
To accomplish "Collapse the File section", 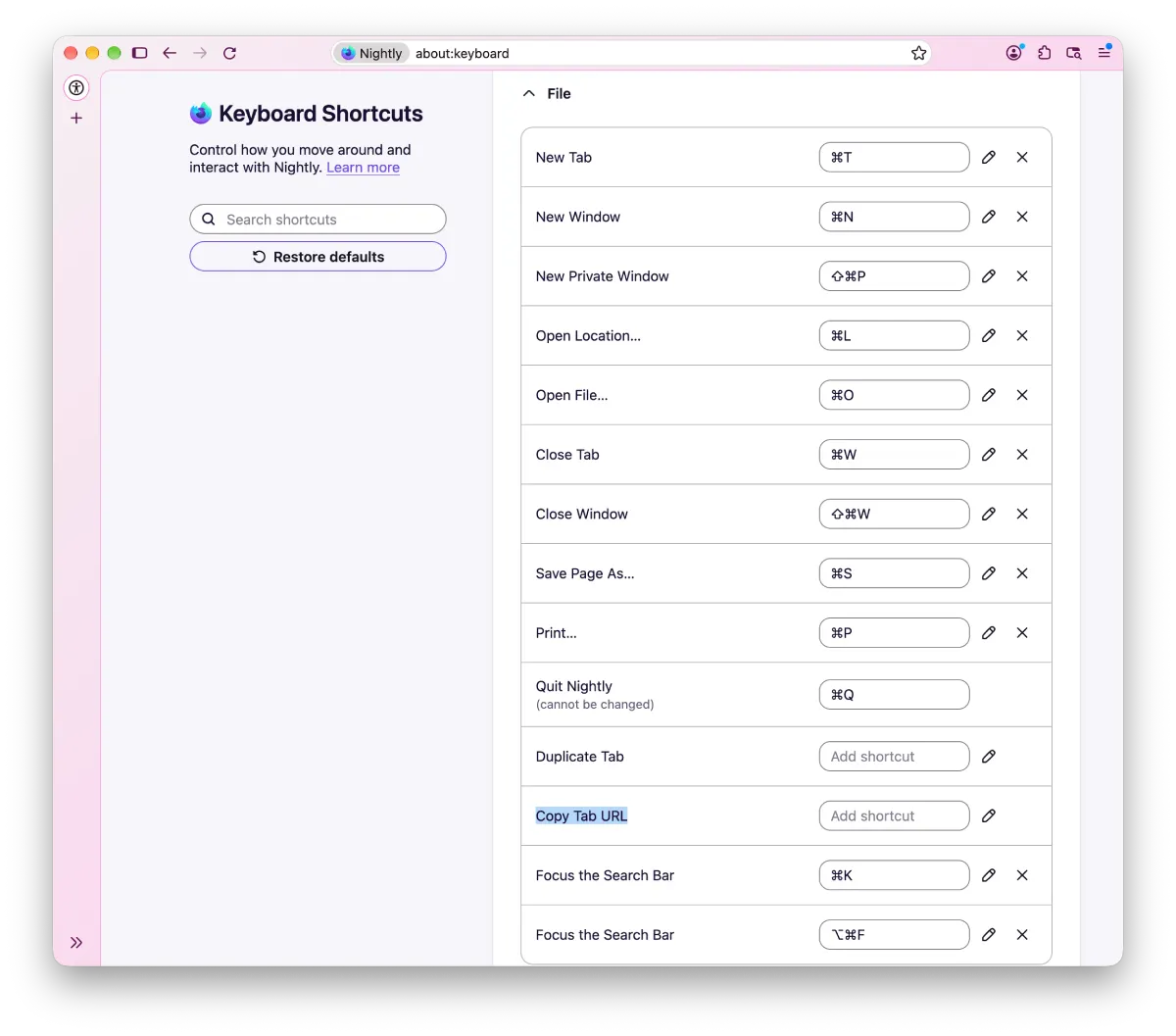I will tap(529, 93).
